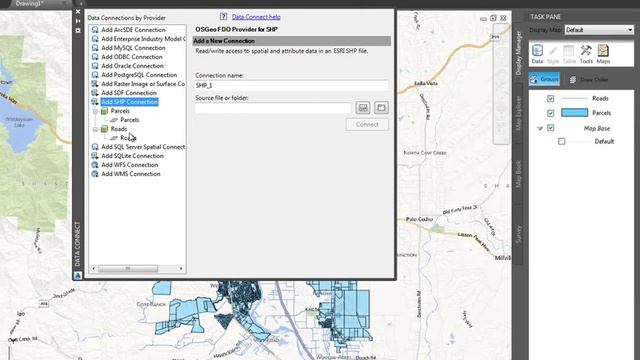Enable the Default layer checkbox
This screenshot has height=360, width=640.
click(x=562, y=141)
